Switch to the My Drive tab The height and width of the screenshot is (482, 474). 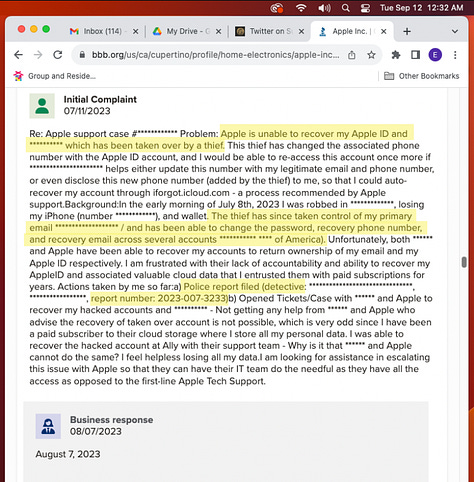187,31
